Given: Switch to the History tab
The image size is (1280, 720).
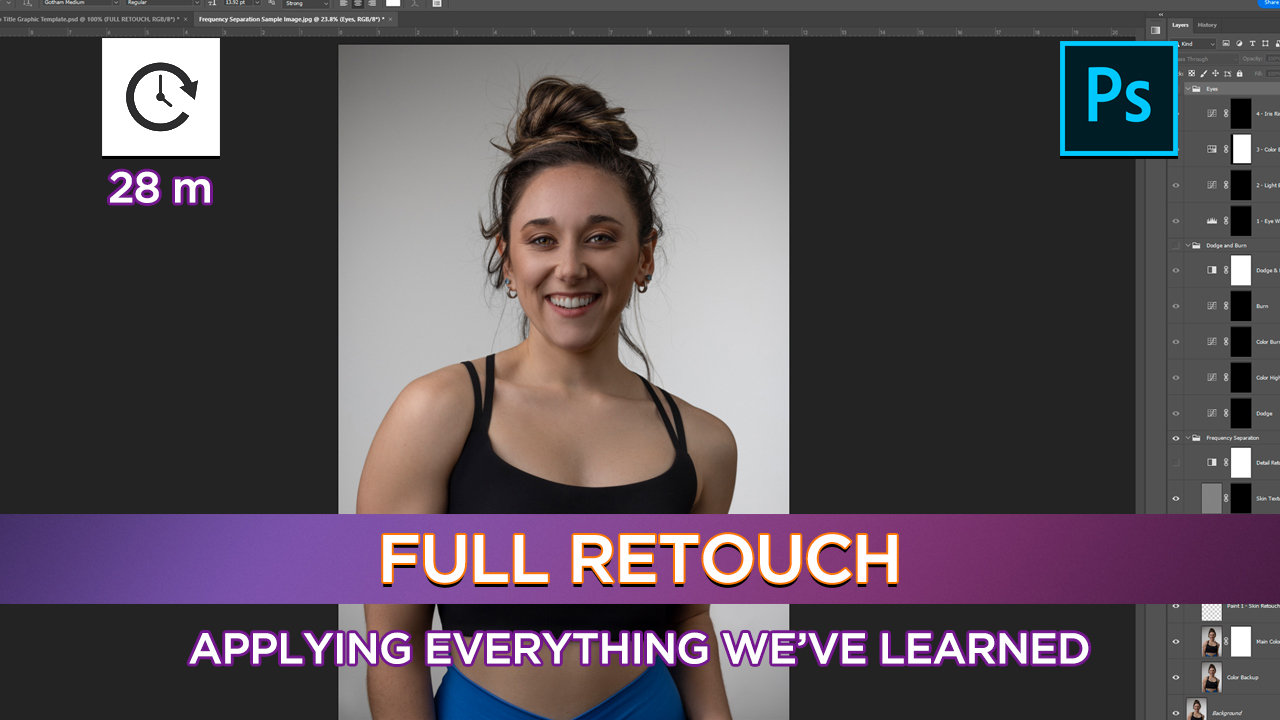Looking at the screenshot, I should coord(1207,25).
